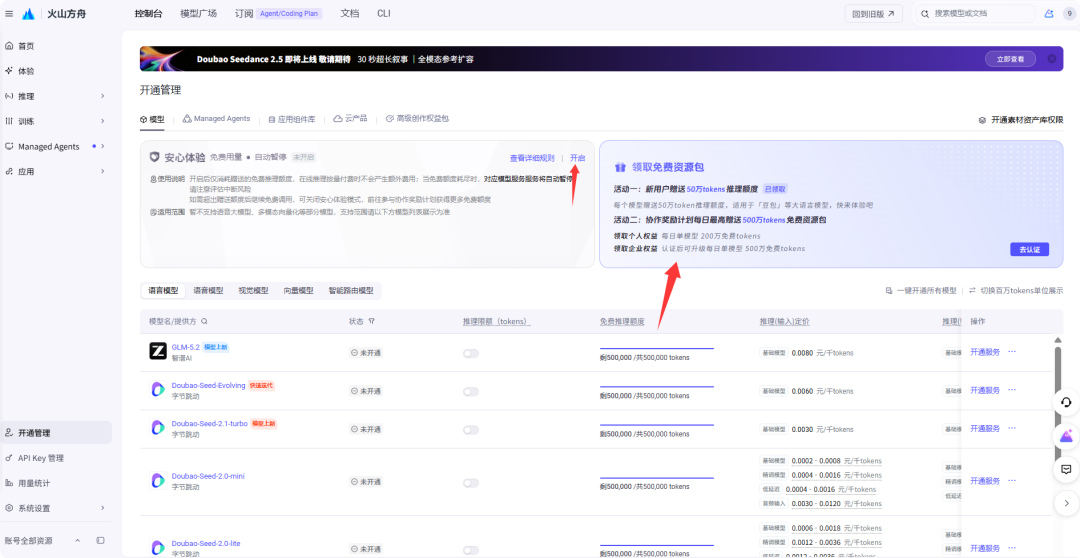This screenshot has width=1080, height=558.
Task: Toggle inference limit switch for GLM-5.2
Action: 470,353
